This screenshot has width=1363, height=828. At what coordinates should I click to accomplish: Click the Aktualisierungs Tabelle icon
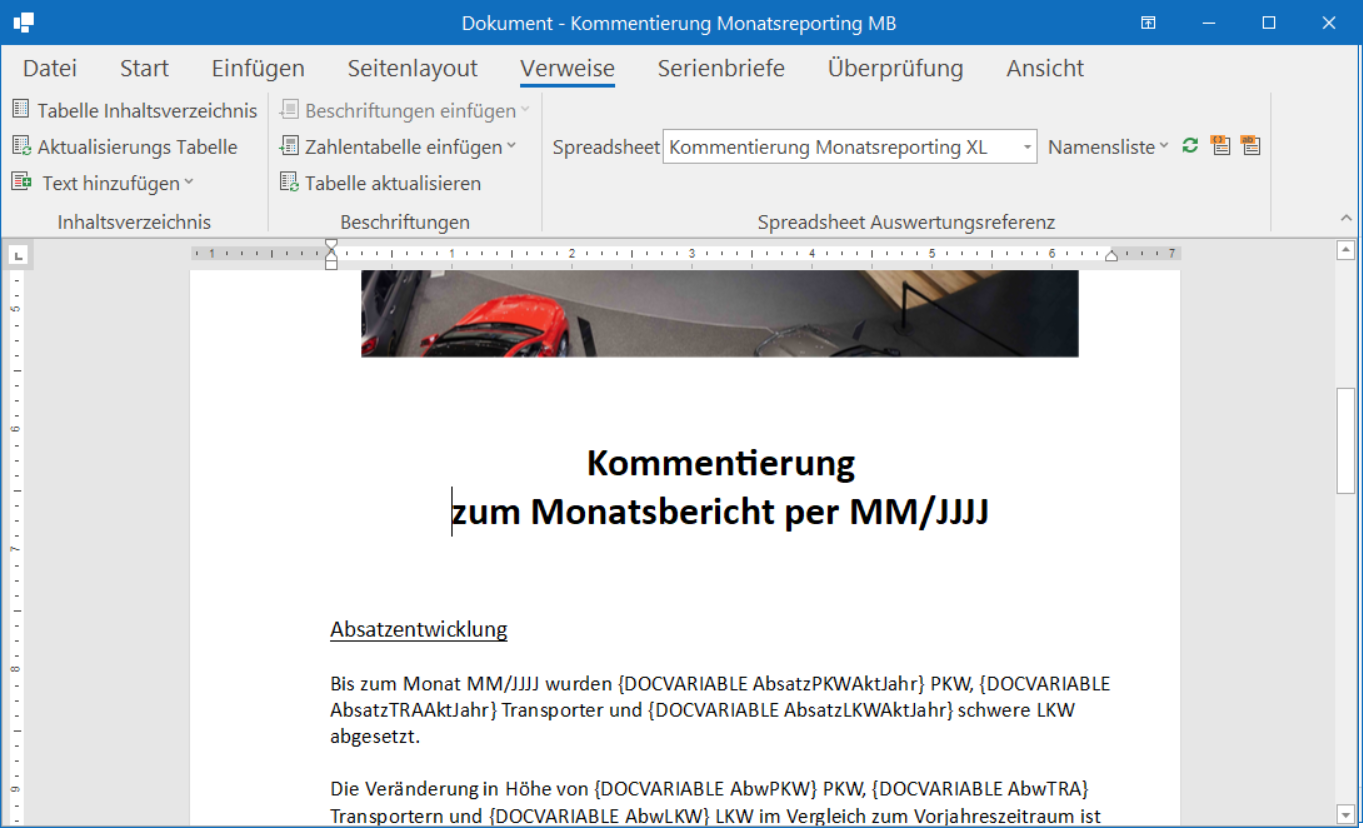pos(21,147)
